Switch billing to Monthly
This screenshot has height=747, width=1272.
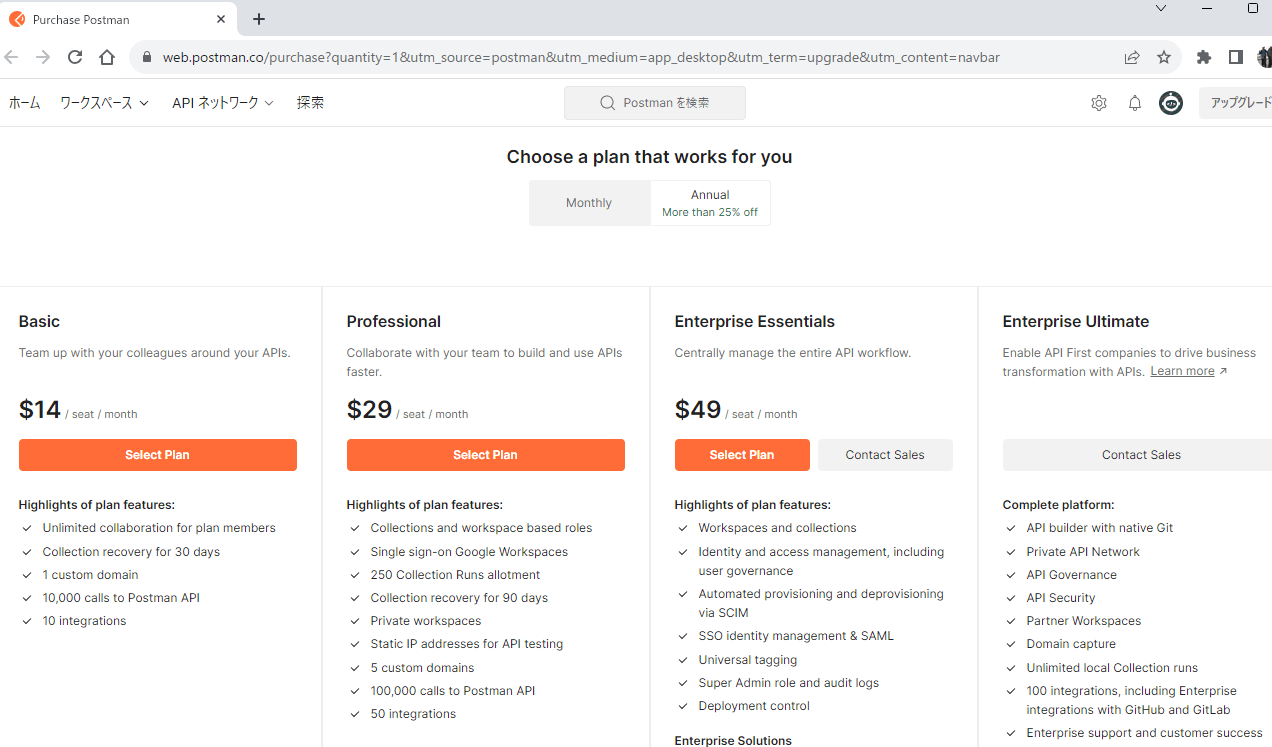click(x=589, y=203)
